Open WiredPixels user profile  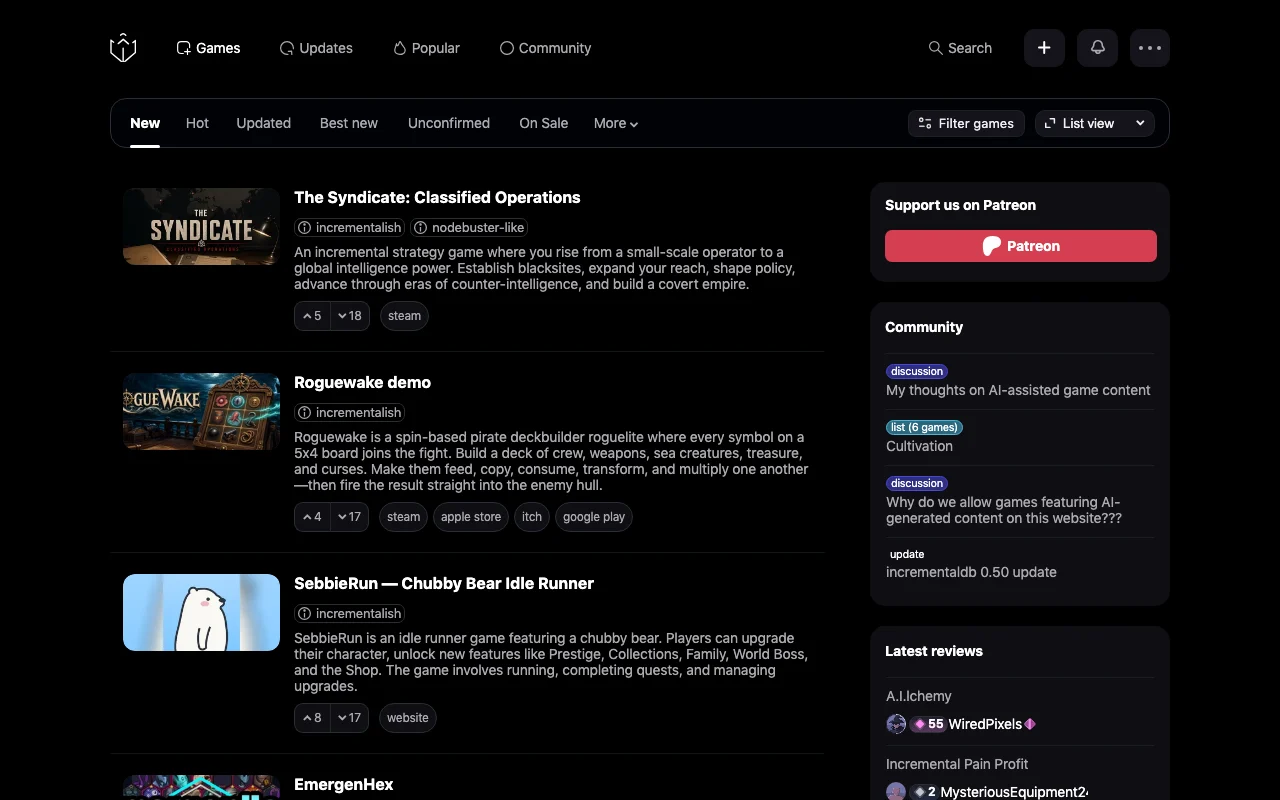985,724
